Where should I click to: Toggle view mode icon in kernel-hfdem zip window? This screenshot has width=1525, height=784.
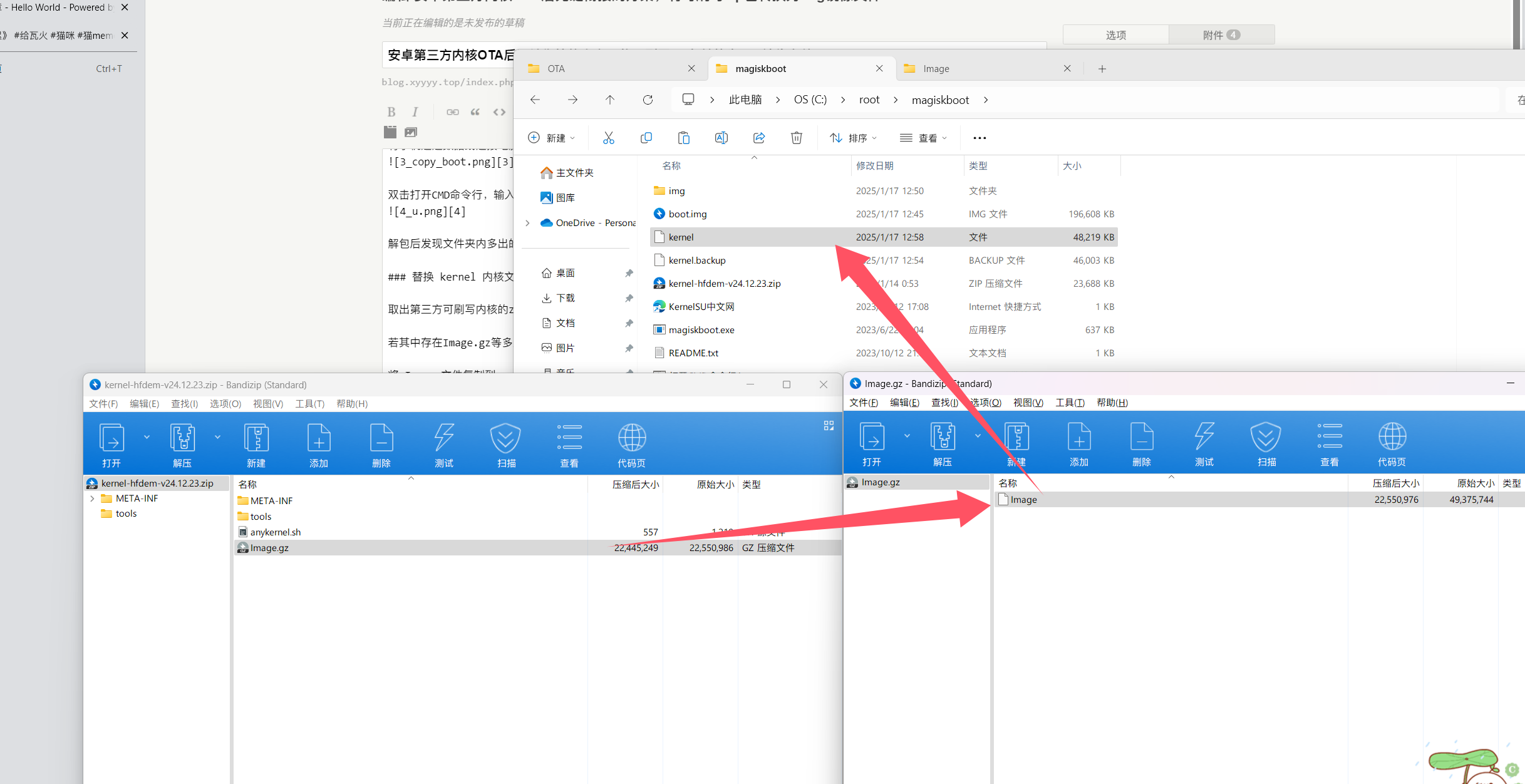coord(829,426)
